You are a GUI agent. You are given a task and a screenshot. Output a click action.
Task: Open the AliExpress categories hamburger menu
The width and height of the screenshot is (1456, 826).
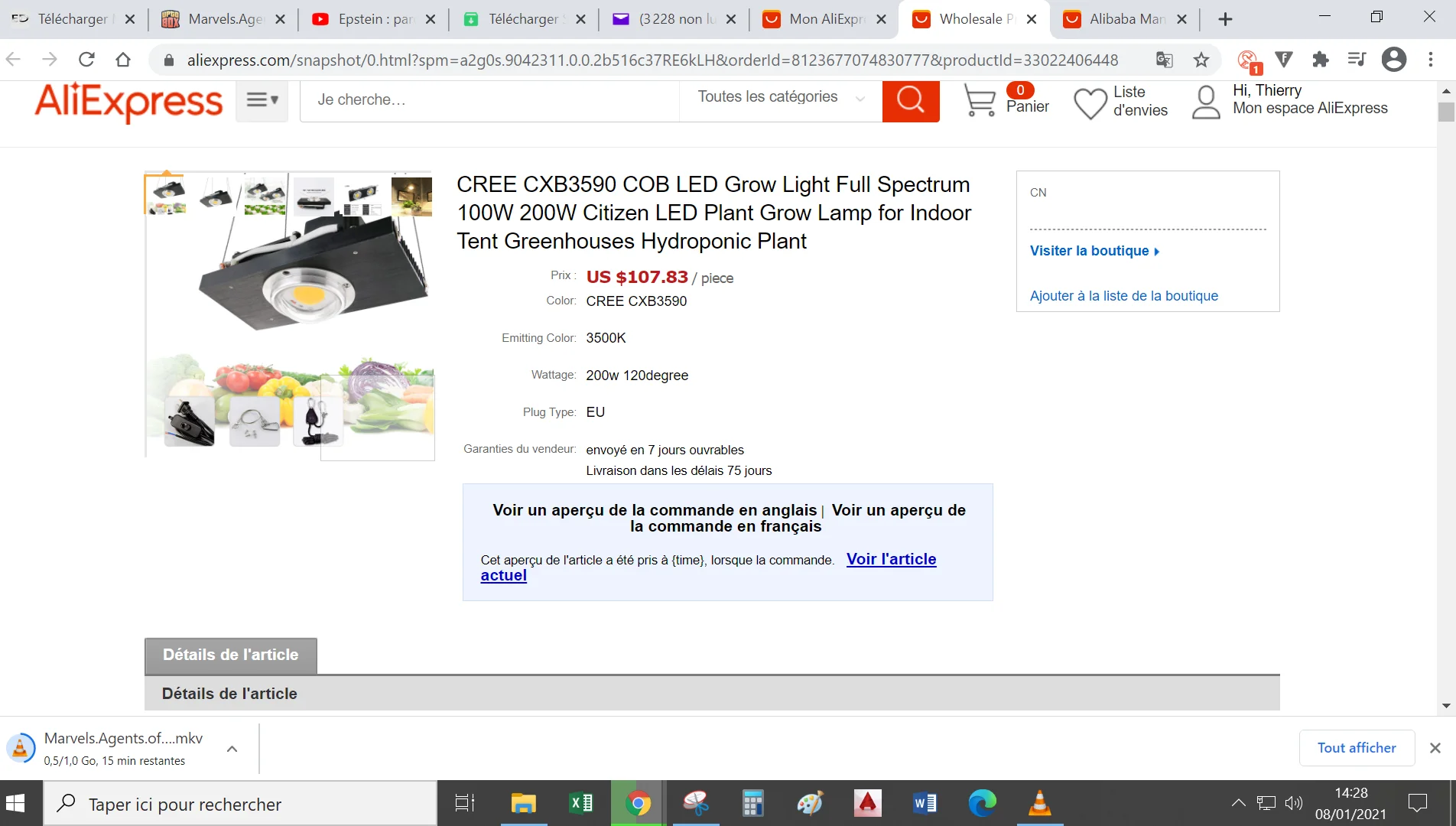pos(262,99)
